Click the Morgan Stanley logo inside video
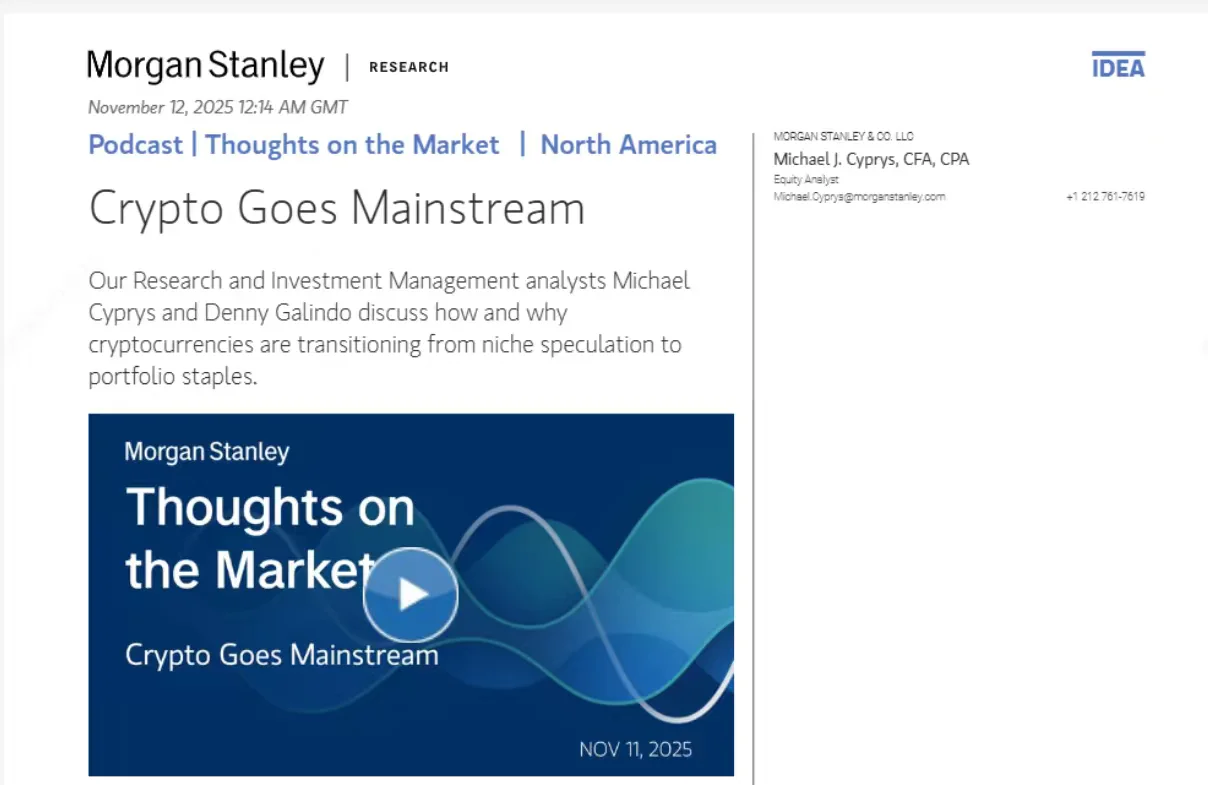Screen dimensions: 1208x785 point(206,452)
